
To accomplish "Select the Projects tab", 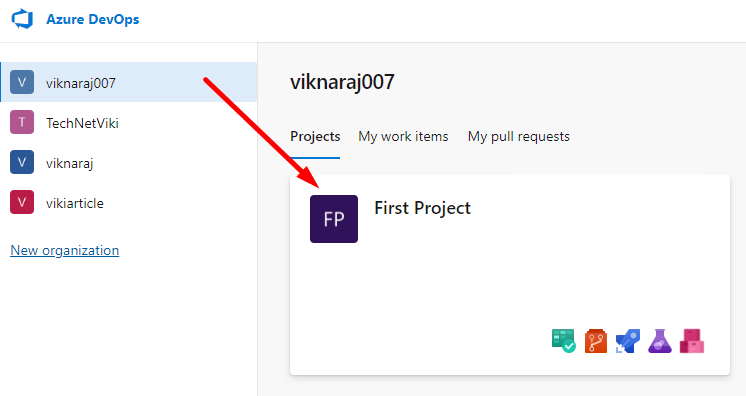I will (315, 137).
